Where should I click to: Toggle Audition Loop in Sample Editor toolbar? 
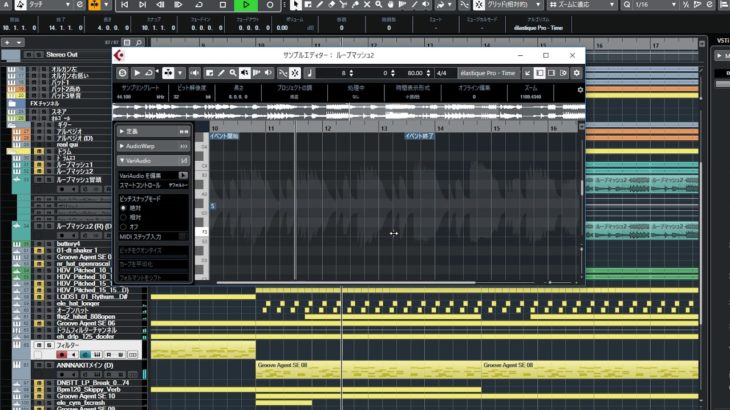pos(149,73)
